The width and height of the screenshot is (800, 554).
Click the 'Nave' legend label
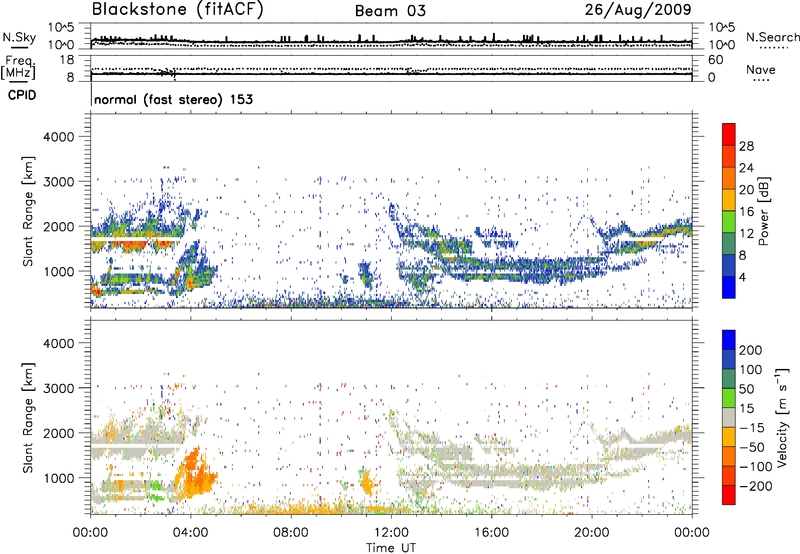pos(761,70)
